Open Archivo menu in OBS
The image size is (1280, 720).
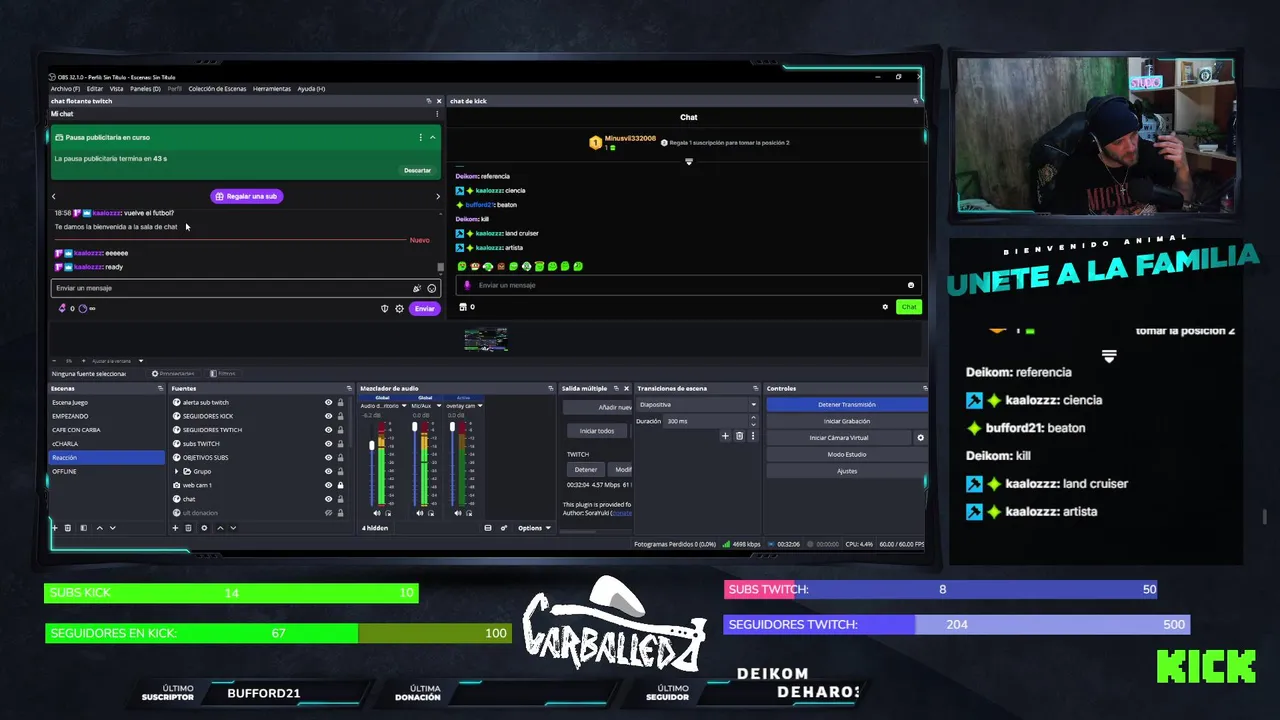[x=65, y=89]
